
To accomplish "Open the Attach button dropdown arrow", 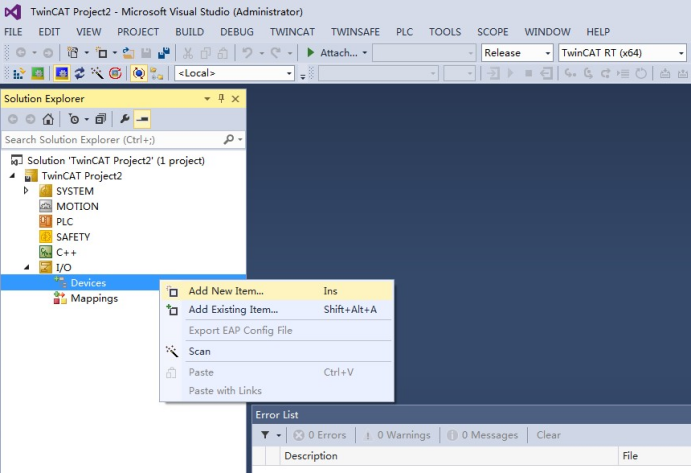I will pyautogui.click(x=365, y=53).
